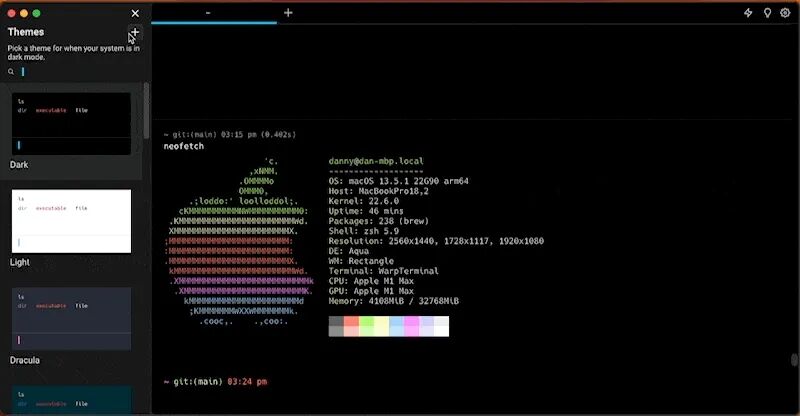The height and width of the screenshot is (416, 800).
Task: Close the Themes panel with the X
Action: (x=135, y=13)
